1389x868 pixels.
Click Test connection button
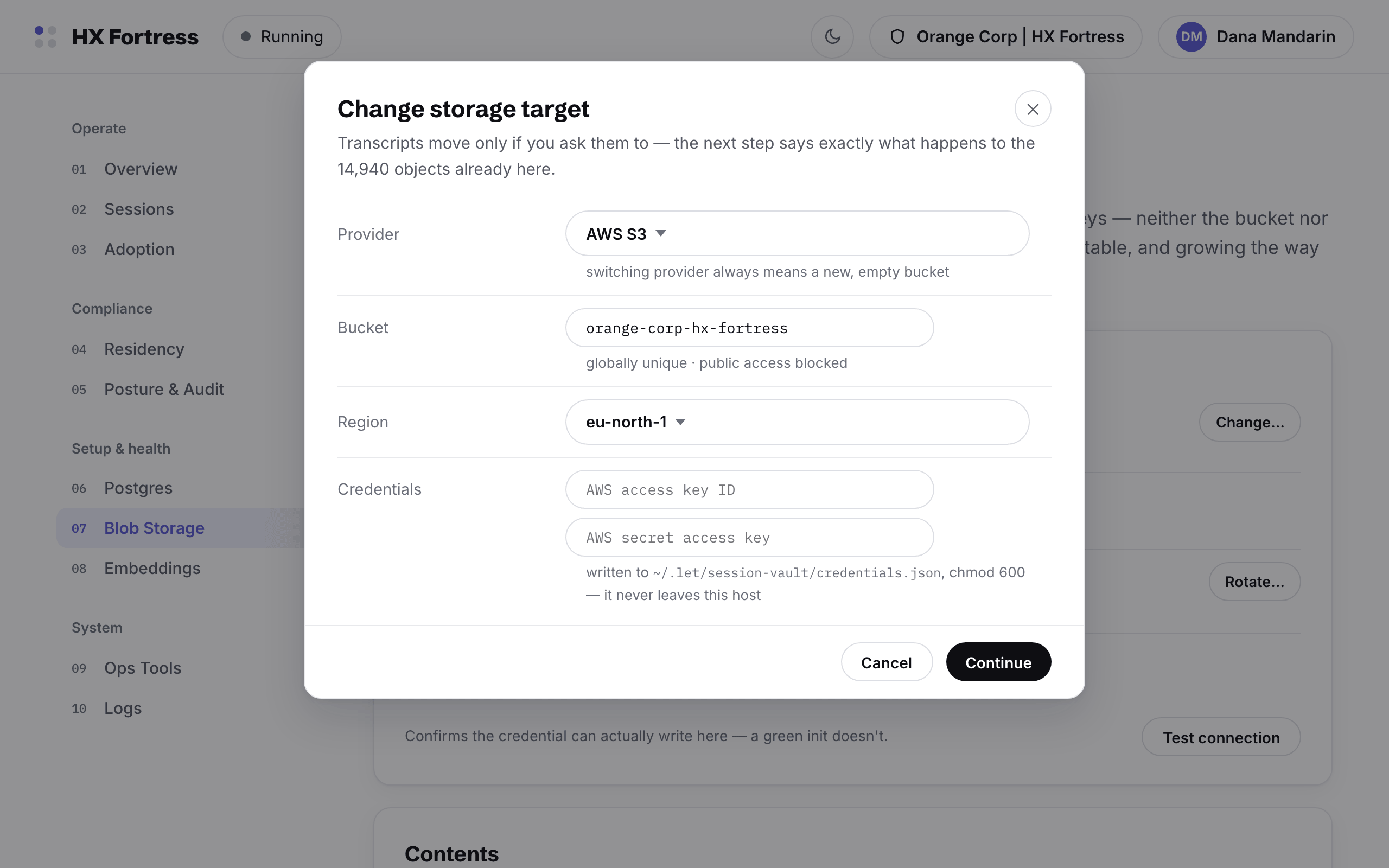point(1221,737)
